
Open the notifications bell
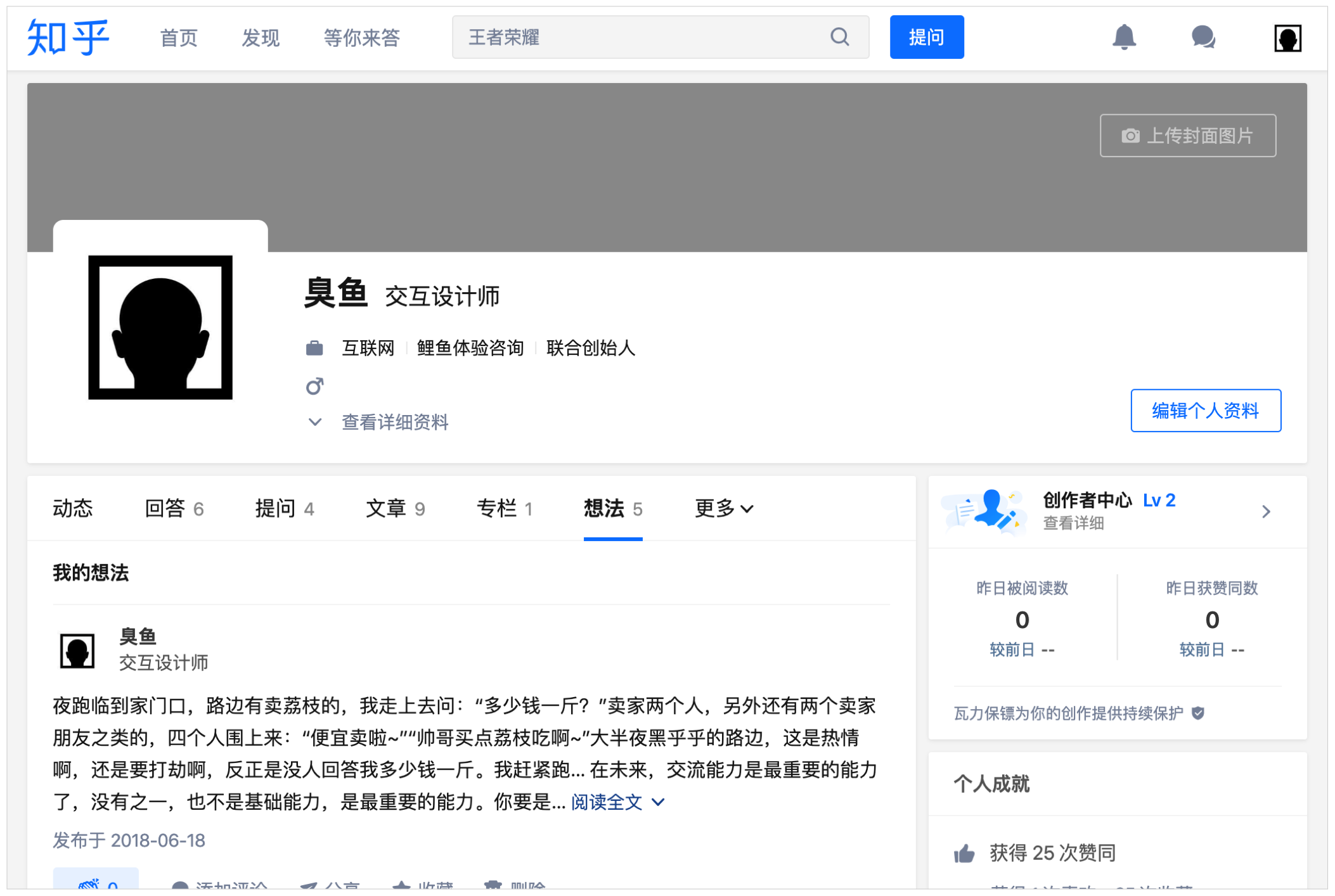1124,37
